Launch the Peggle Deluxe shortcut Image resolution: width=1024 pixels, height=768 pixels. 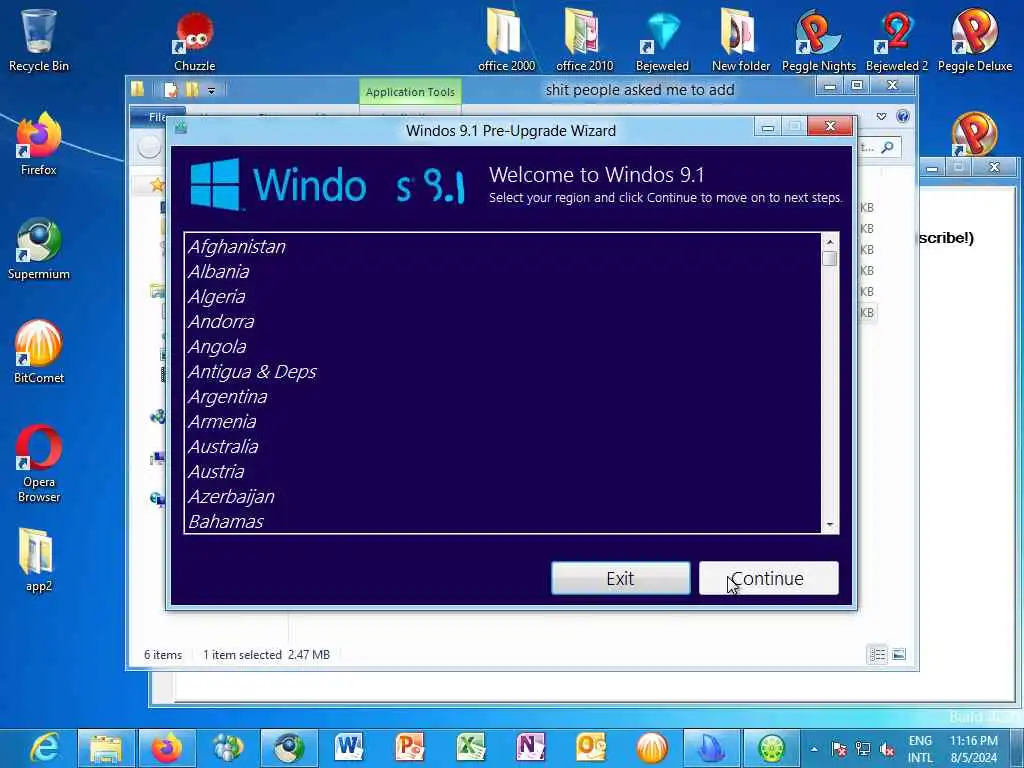(974, 40)
